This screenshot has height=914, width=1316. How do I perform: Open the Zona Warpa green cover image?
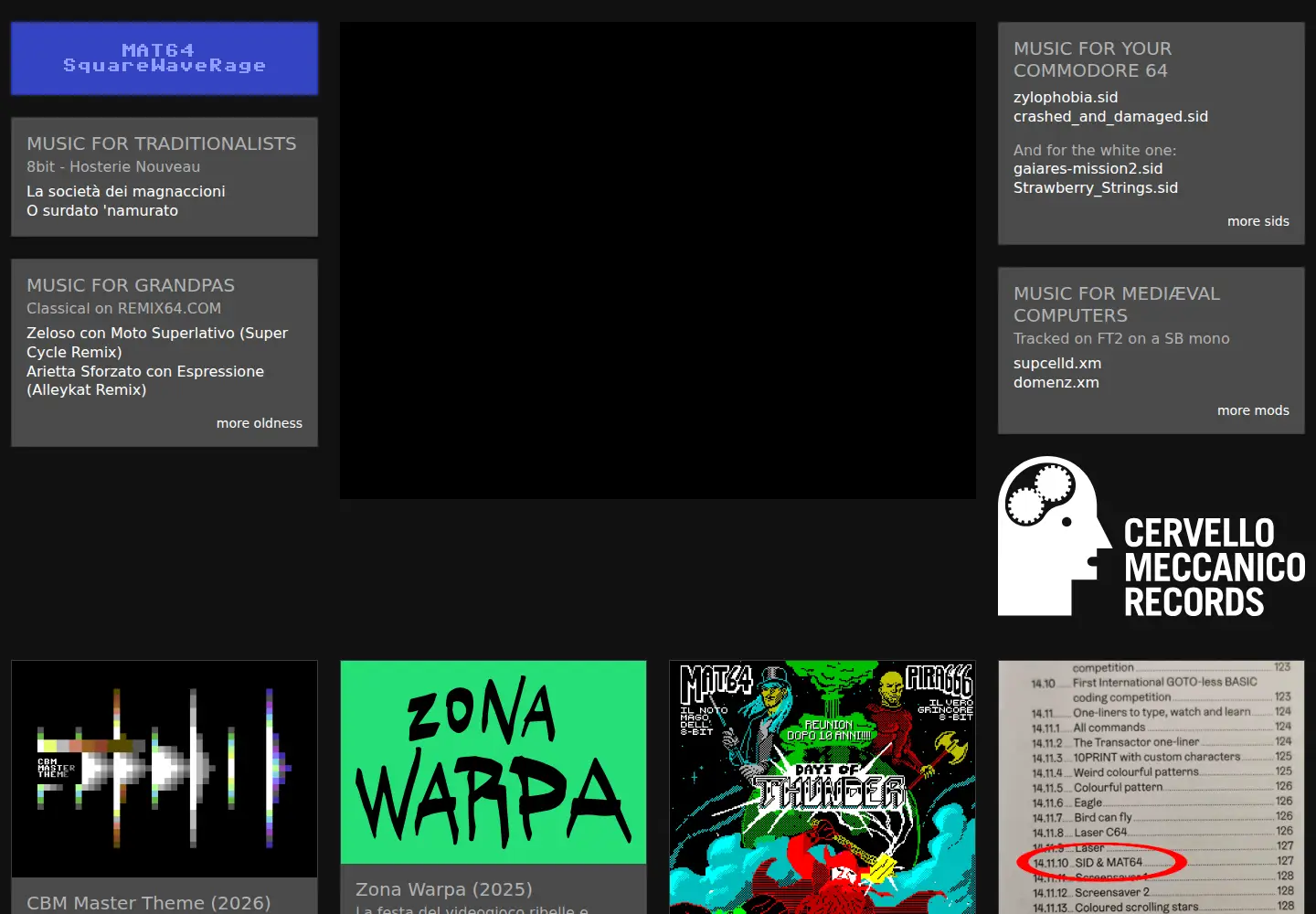(x=493, y=762)
